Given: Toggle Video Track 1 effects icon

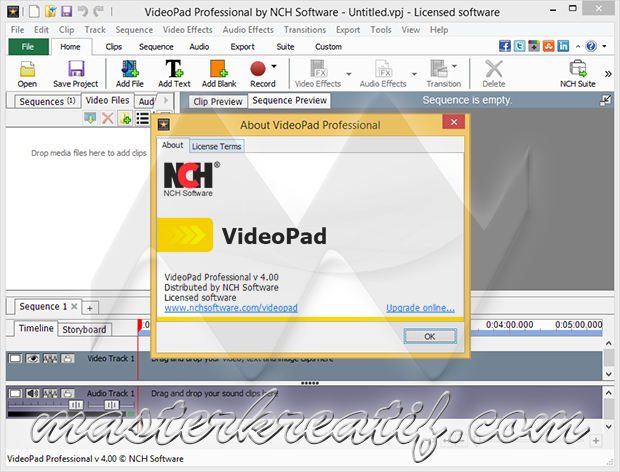Looking at the screenshot, I should click(50, 359).
